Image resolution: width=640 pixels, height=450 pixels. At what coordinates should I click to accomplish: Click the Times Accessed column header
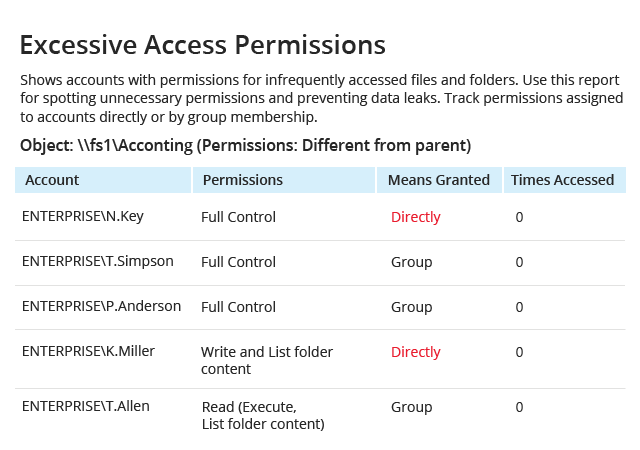tap(562, 180)
